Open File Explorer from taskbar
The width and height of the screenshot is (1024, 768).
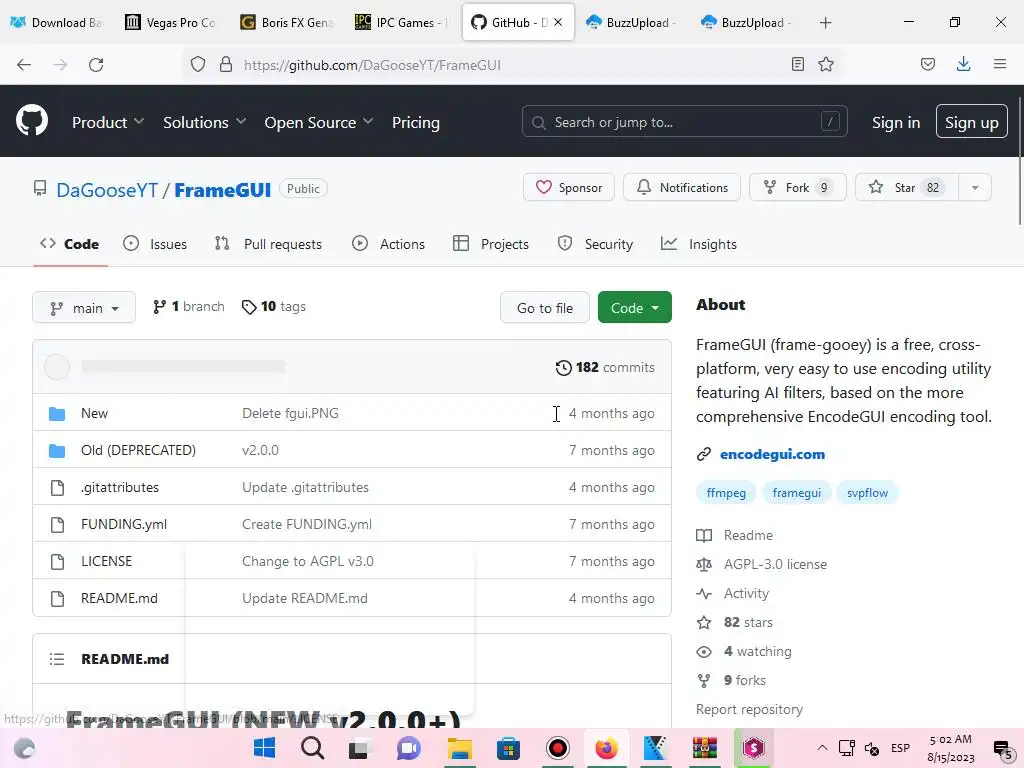(459, 748)
